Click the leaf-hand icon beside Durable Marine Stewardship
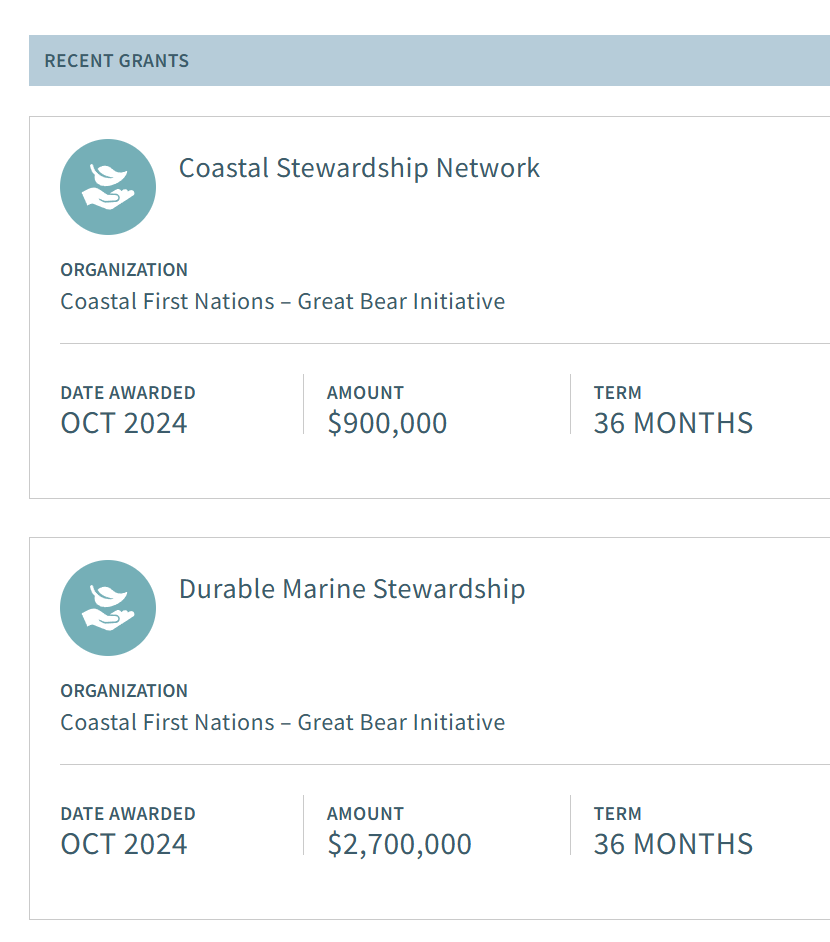 coord(108,608)
